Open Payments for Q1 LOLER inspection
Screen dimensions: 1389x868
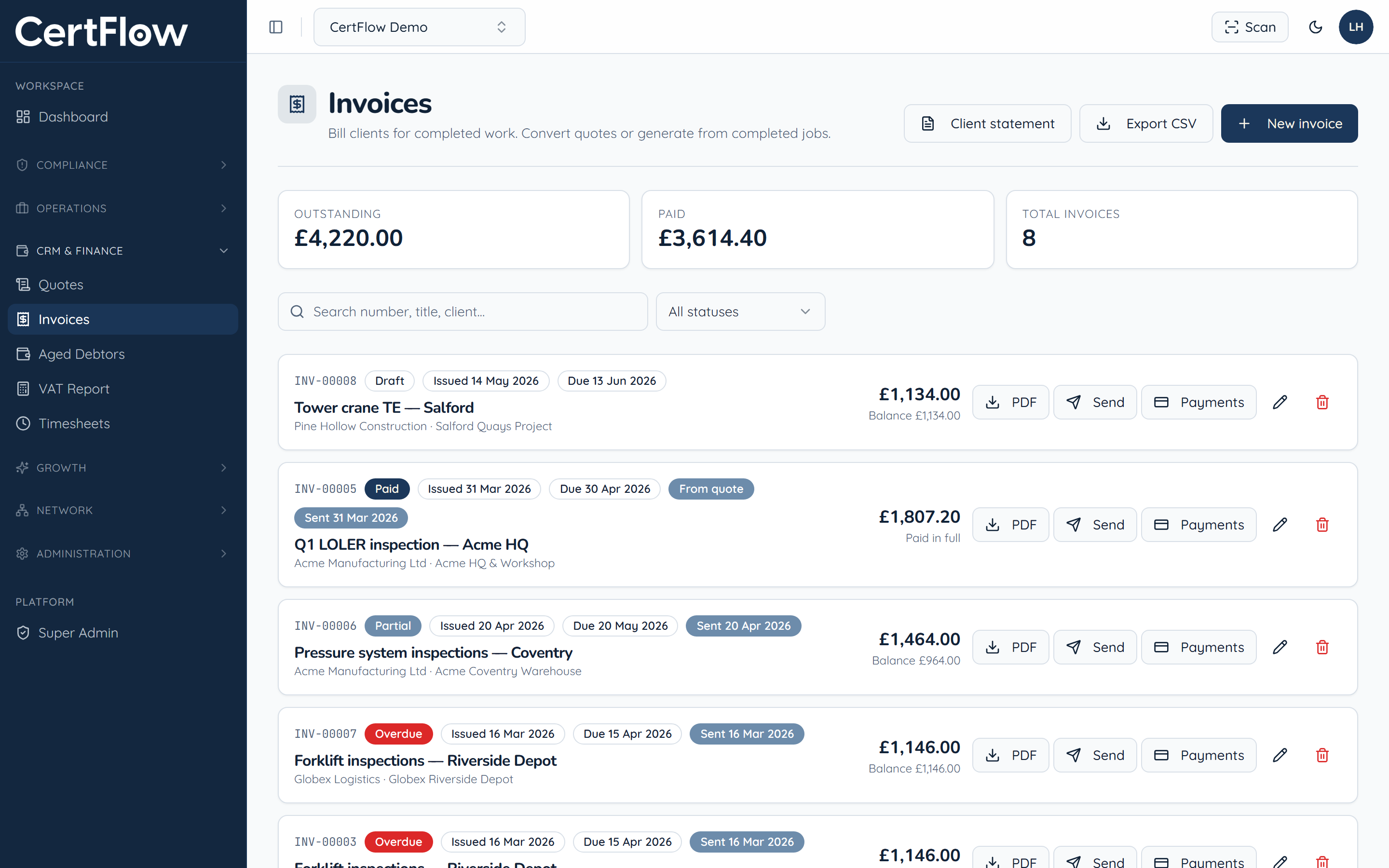click(x=1198, y=525)
